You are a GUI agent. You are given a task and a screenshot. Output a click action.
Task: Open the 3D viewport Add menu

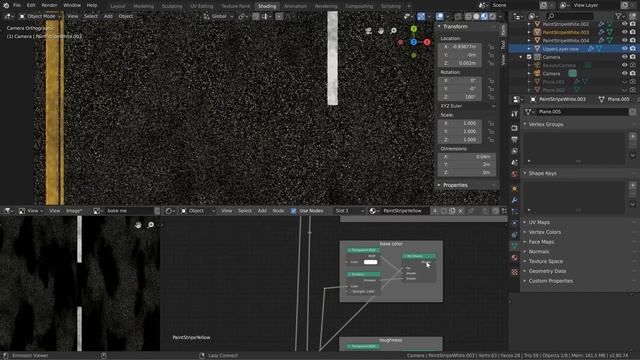click(108, 16)
